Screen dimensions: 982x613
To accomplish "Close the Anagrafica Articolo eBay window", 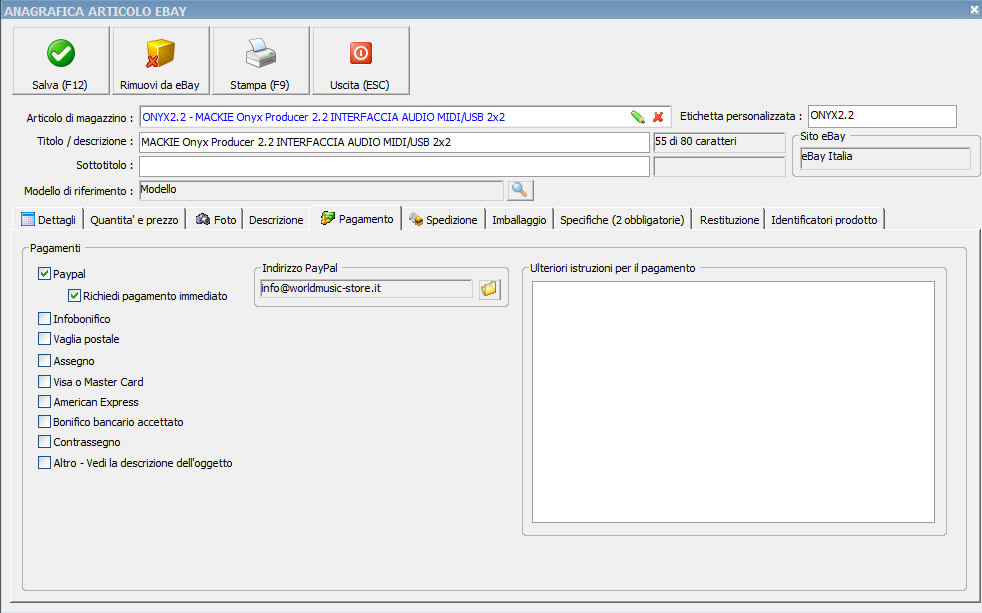I will (x=974, y=9).
